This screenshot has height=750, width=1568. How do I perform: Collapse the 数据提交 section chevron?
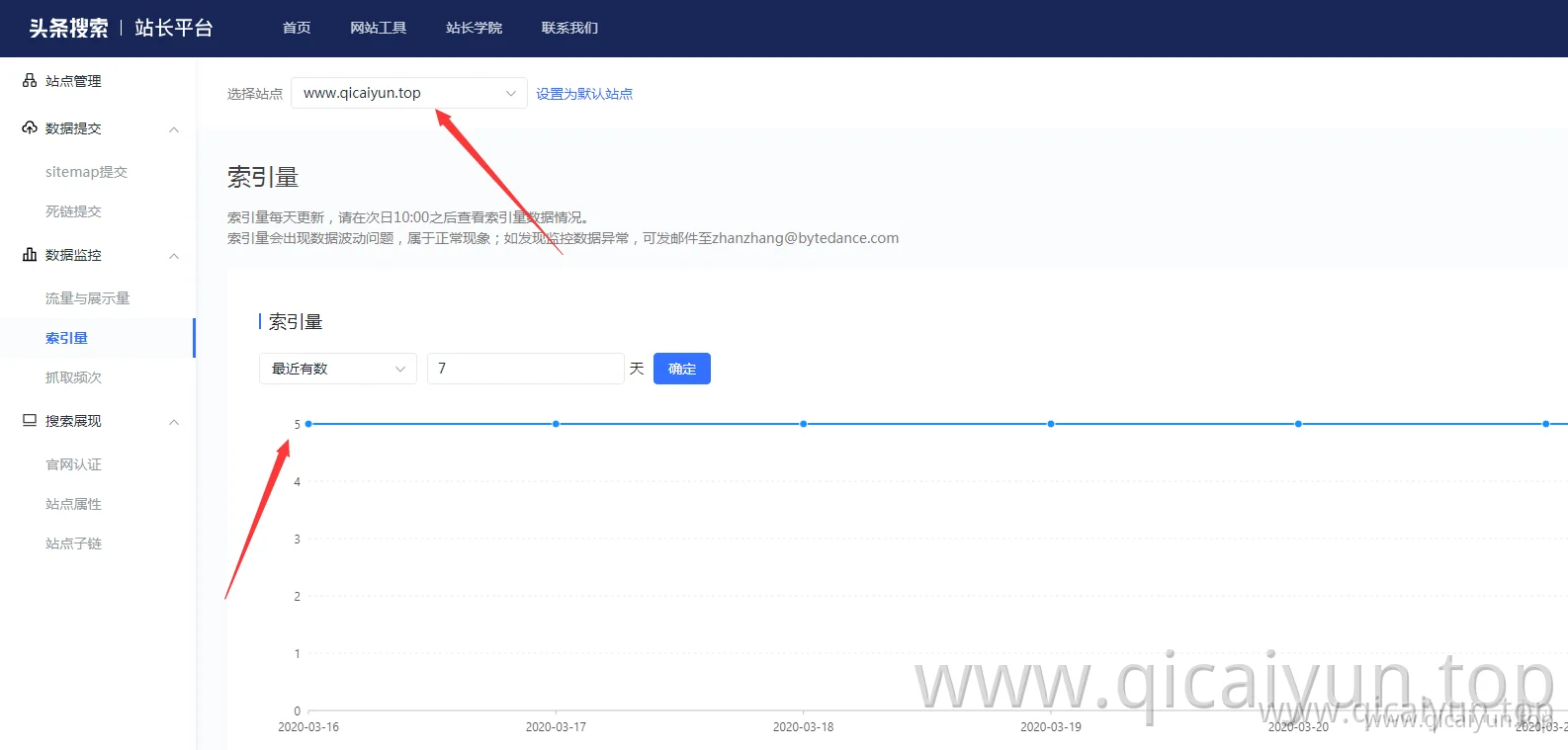174,129
